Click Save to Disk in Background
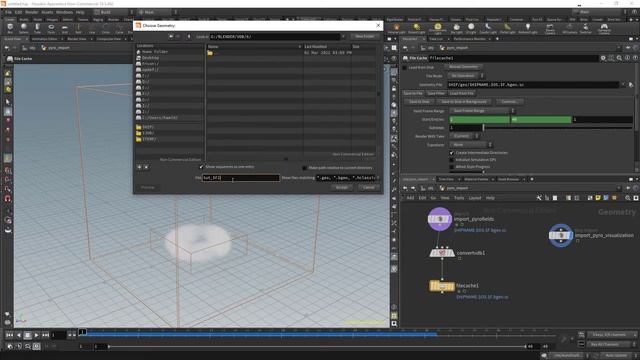 click(x=464, y=102)
